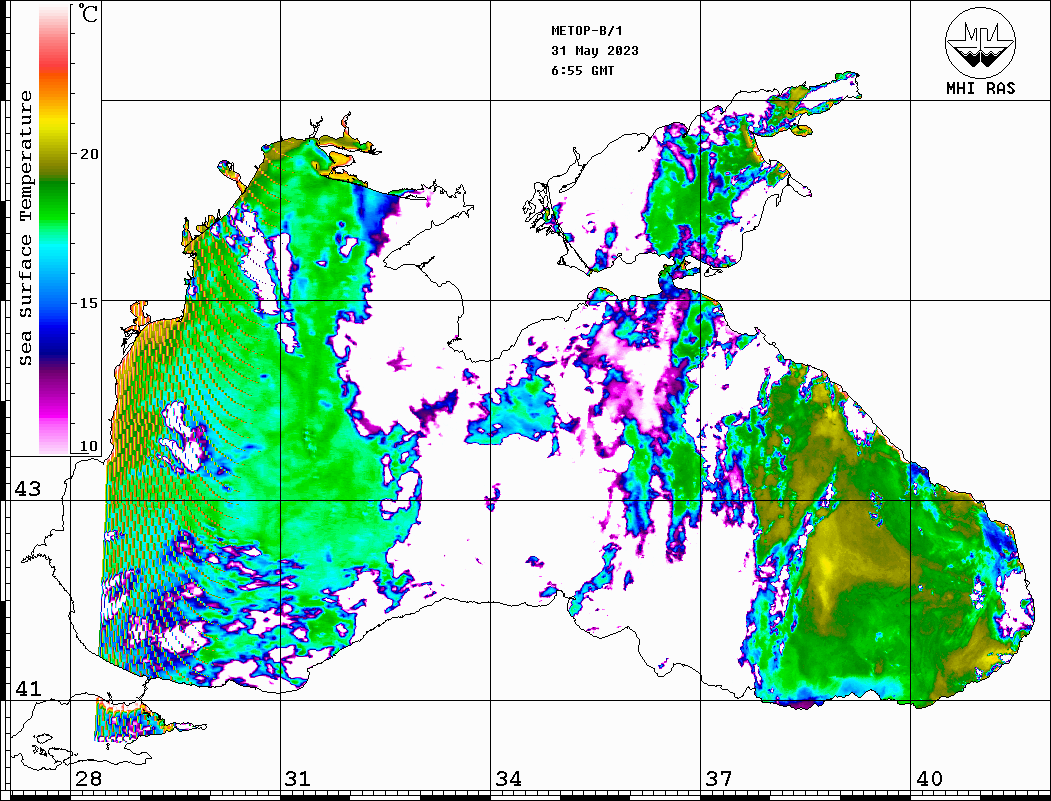Screen dimensions: 1051x801
Task: Click latitude label '43'
Action: [x=28, y=489]
